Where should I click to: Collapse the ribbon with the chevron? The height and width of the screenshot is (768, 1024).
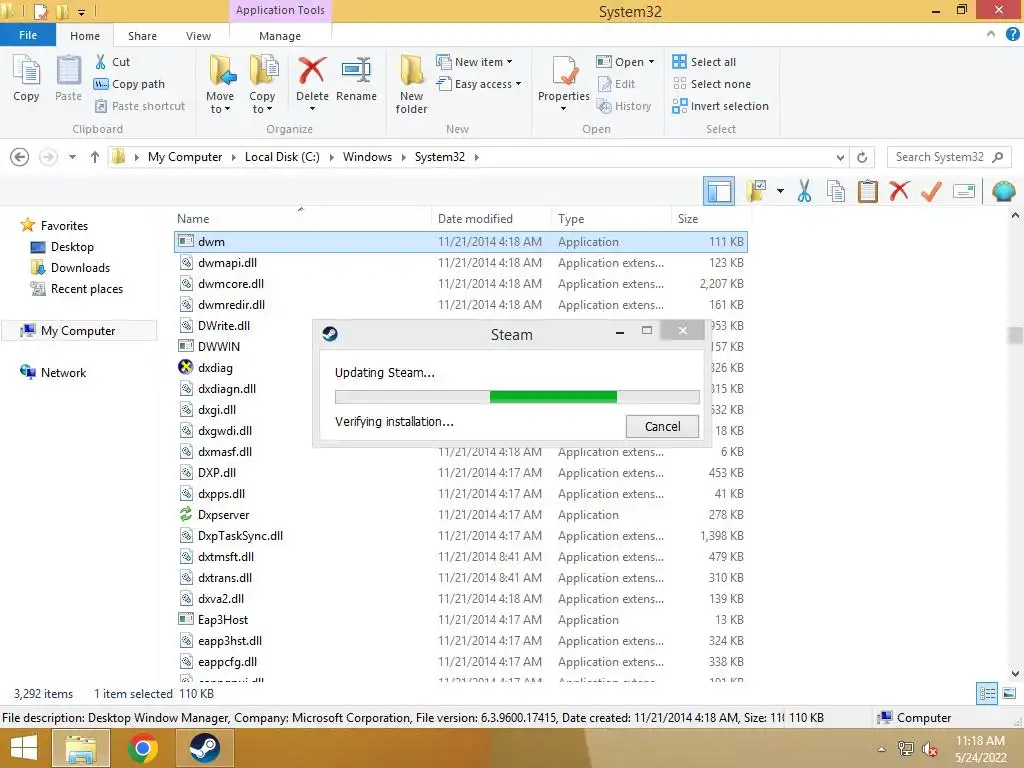click(x=991, y=34)
